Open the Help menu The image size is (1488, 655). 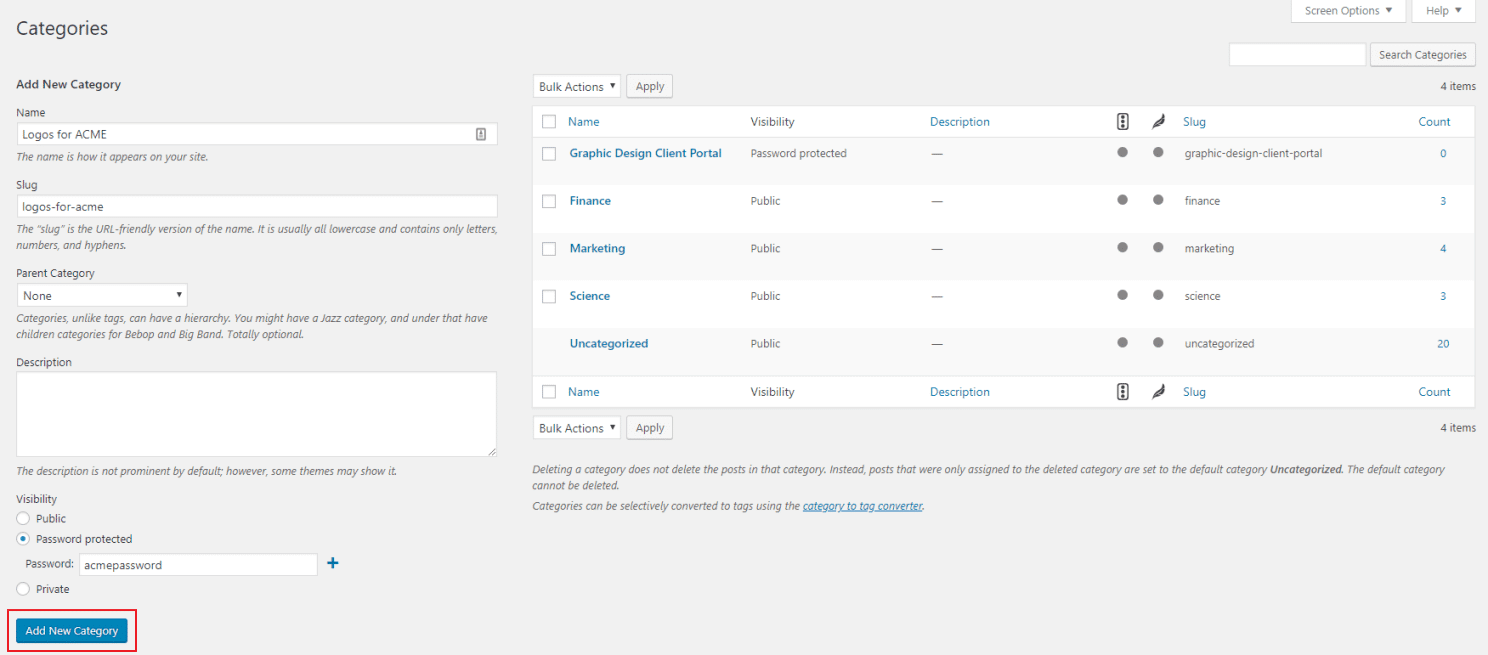click(x=1442, y=10)
